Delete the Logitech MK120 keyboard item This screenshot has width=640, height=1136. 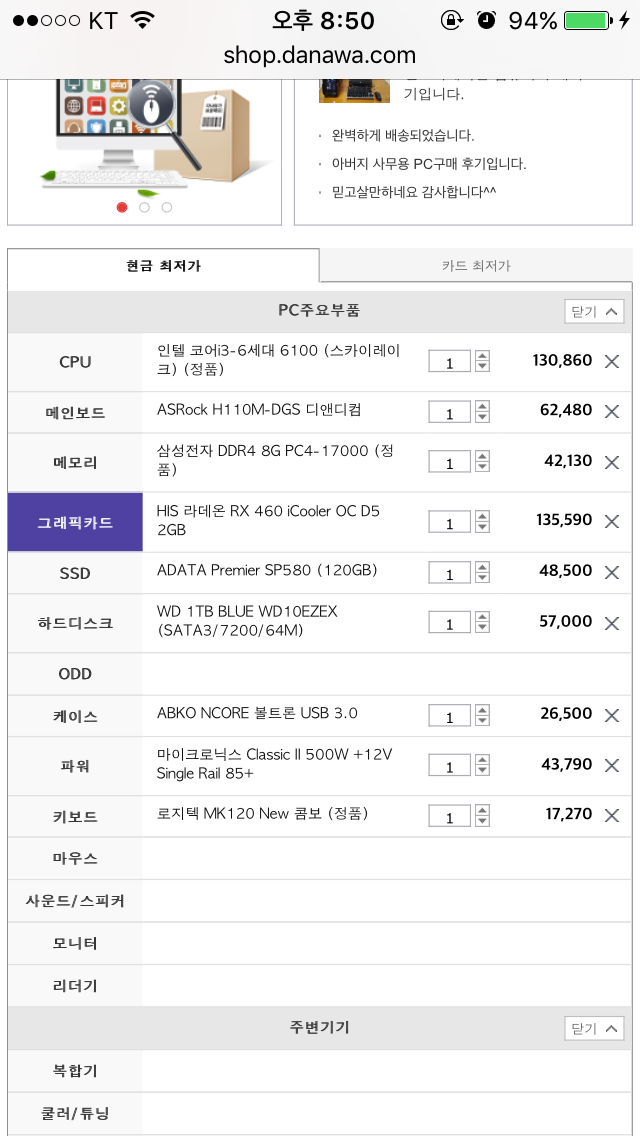[612, 815]
